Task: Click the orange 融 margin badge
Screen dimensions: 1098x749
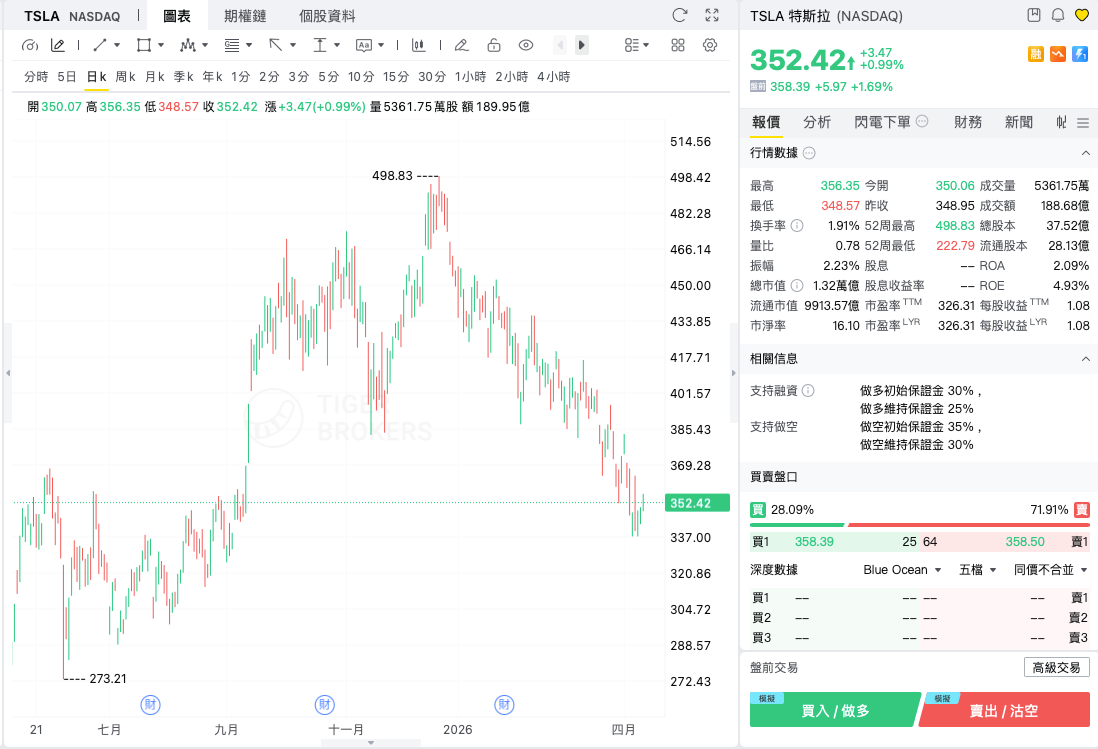Action: click(1036, 54)
